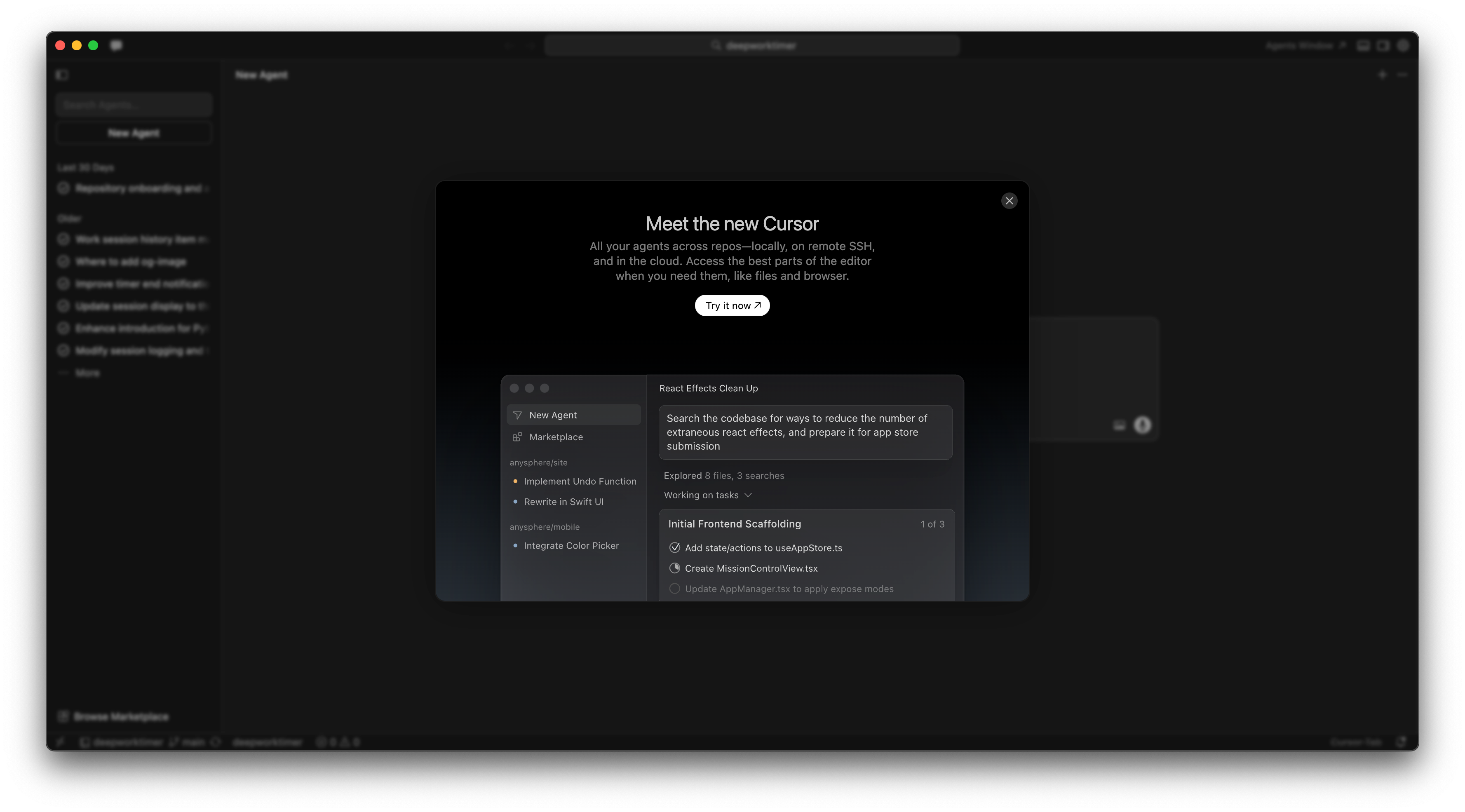Image resolution: width=1465 pixels, height=812 pixels.
Task: Select the Implement Undo Function item
Action: 580,481
